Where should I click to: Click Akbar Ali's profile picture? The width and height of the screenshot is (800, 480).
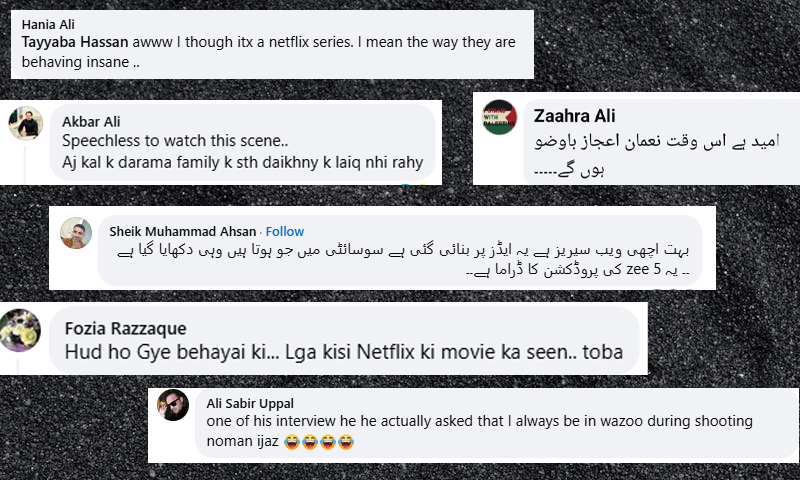(x=25, y=125)
